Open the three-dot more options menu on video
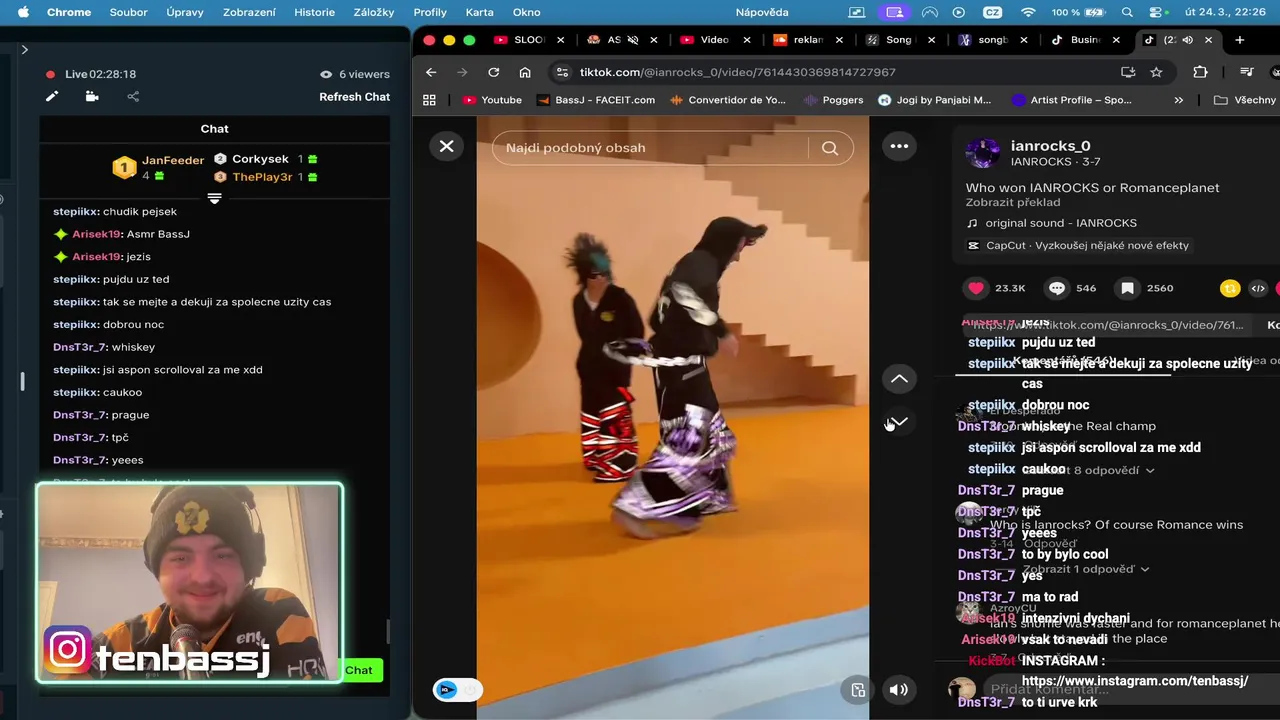Image resolution: width=1280 pixels, height=720 pixels. point(899,146)
